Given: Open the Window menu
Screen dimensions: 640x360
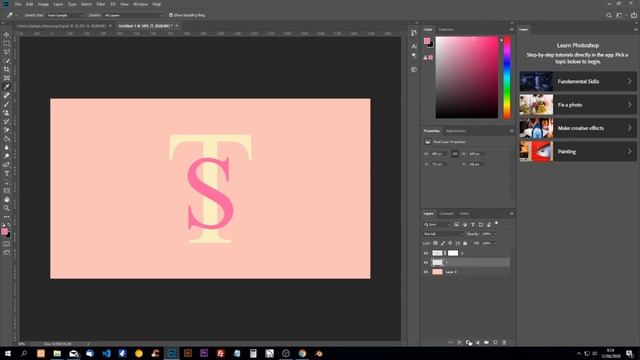Looking at the screenshot, I should tap(140, 4).
